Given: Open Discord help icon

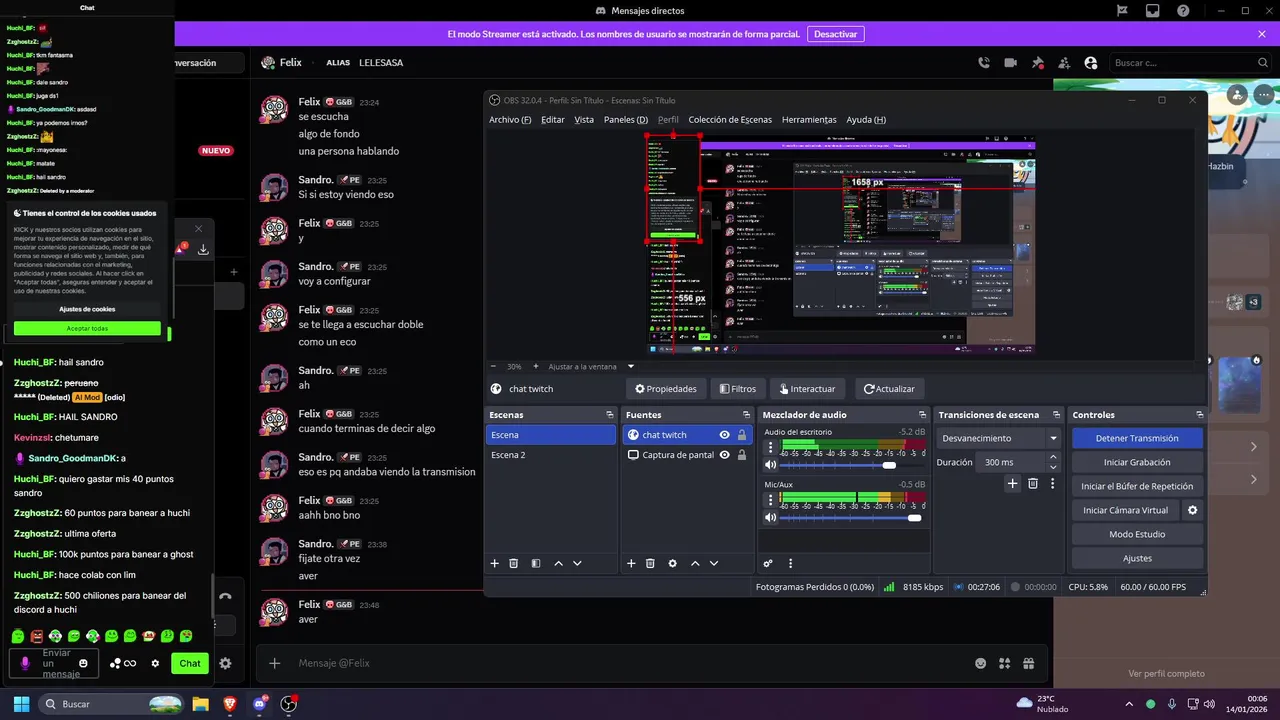Looking at the screenshot, I should [1184, 11].
